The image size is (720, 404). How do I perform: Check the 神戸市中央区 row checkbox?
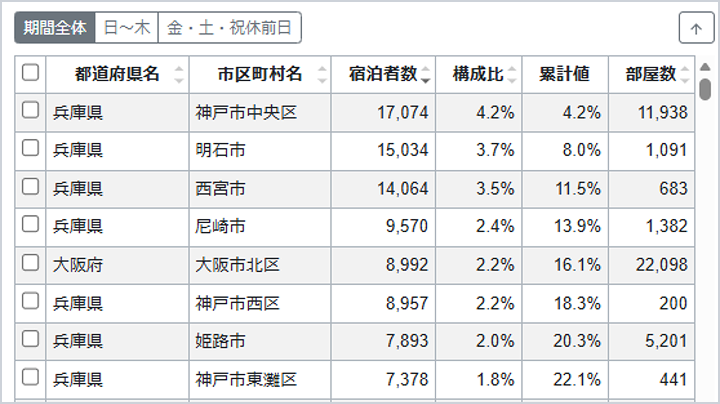[30, 111]
